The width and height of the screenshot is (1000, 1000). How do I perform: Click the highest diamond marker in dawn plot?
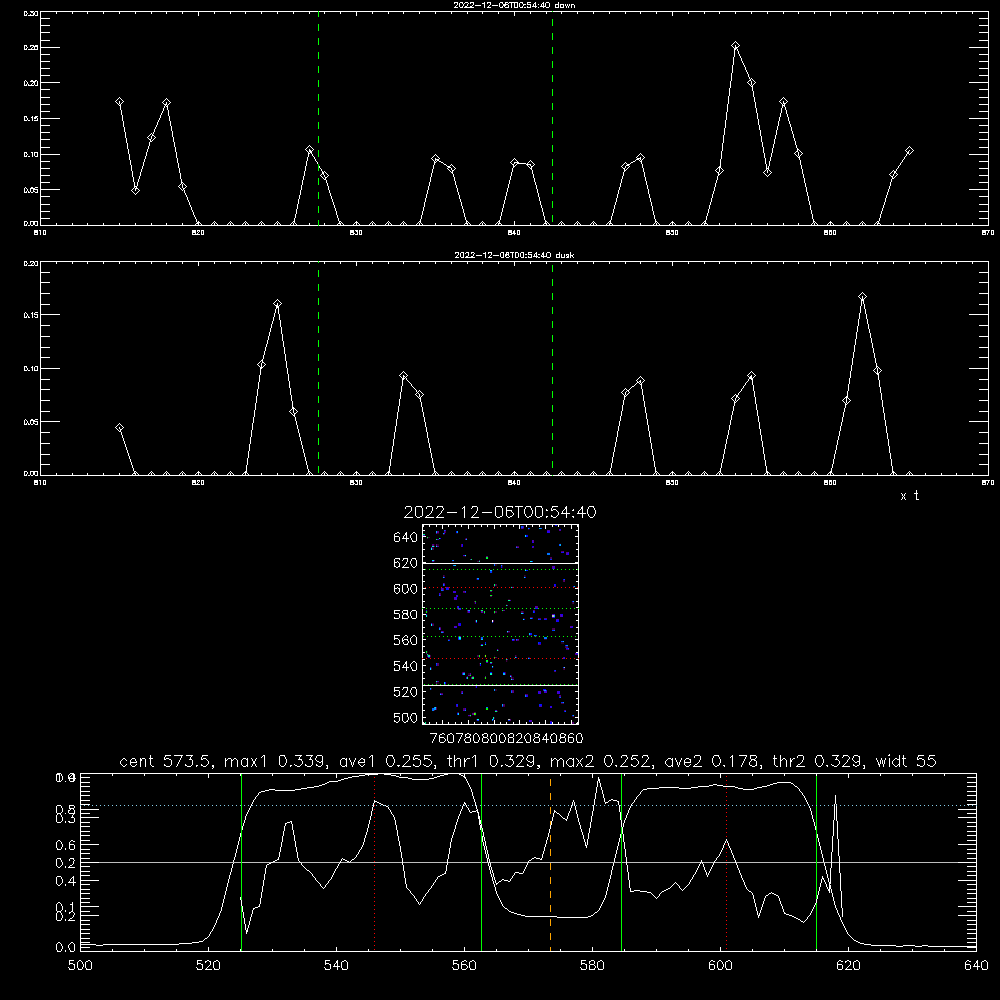click(735, 46)
